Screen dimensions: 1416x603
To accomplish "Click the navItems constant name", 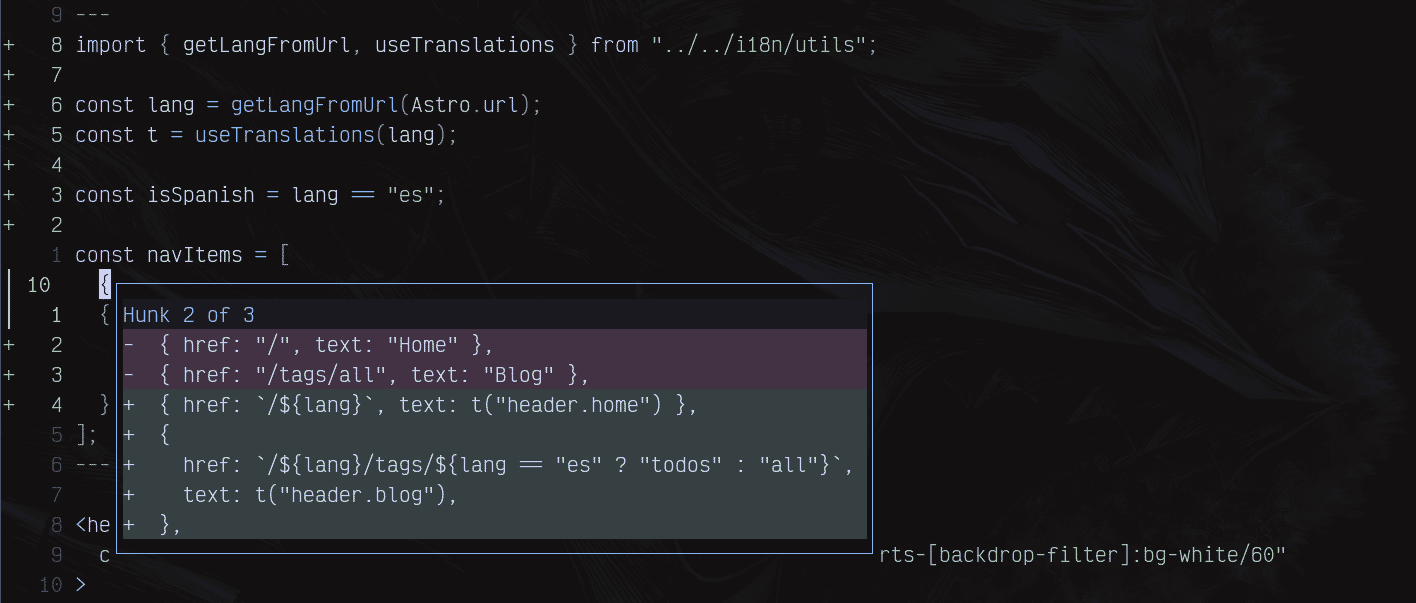I will [195, 255].
